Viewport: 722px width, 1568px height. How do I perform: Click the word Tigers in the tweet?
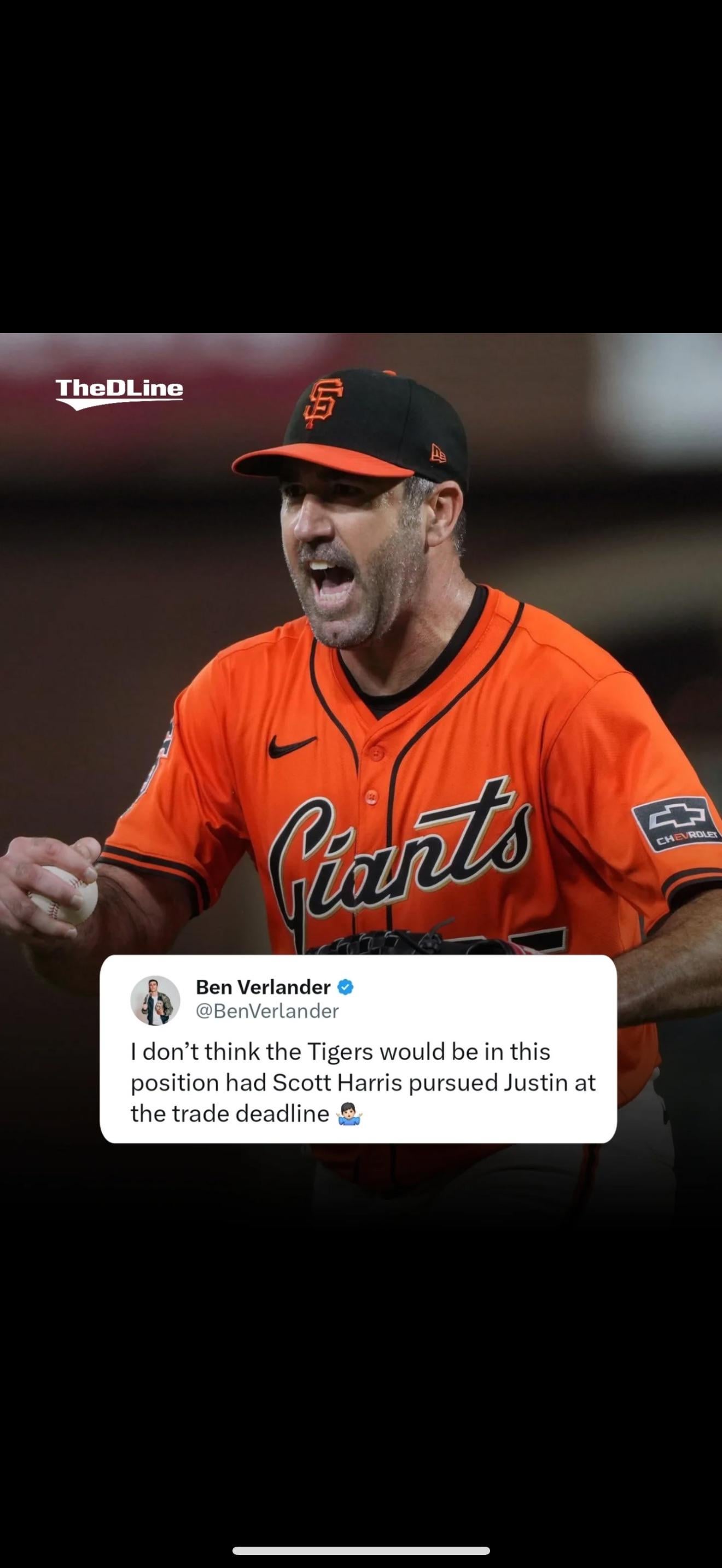click(x=340, y=1051)
